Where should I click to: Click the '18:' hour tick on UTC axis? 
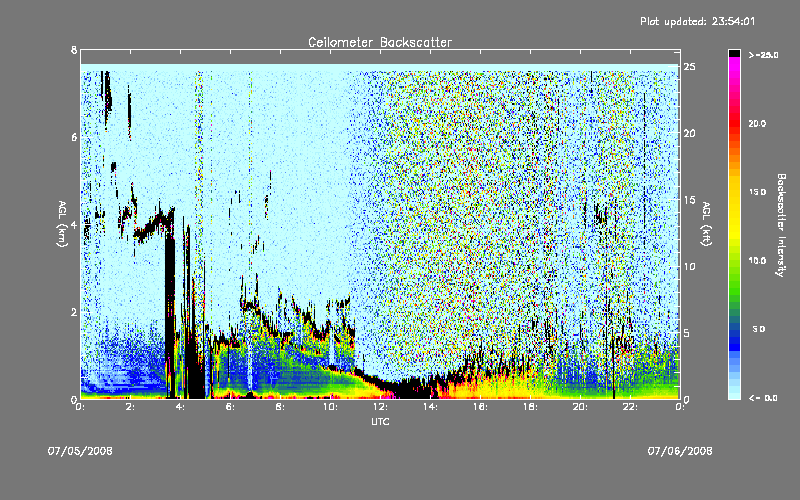pyautogui.click(x=531, y=407)
